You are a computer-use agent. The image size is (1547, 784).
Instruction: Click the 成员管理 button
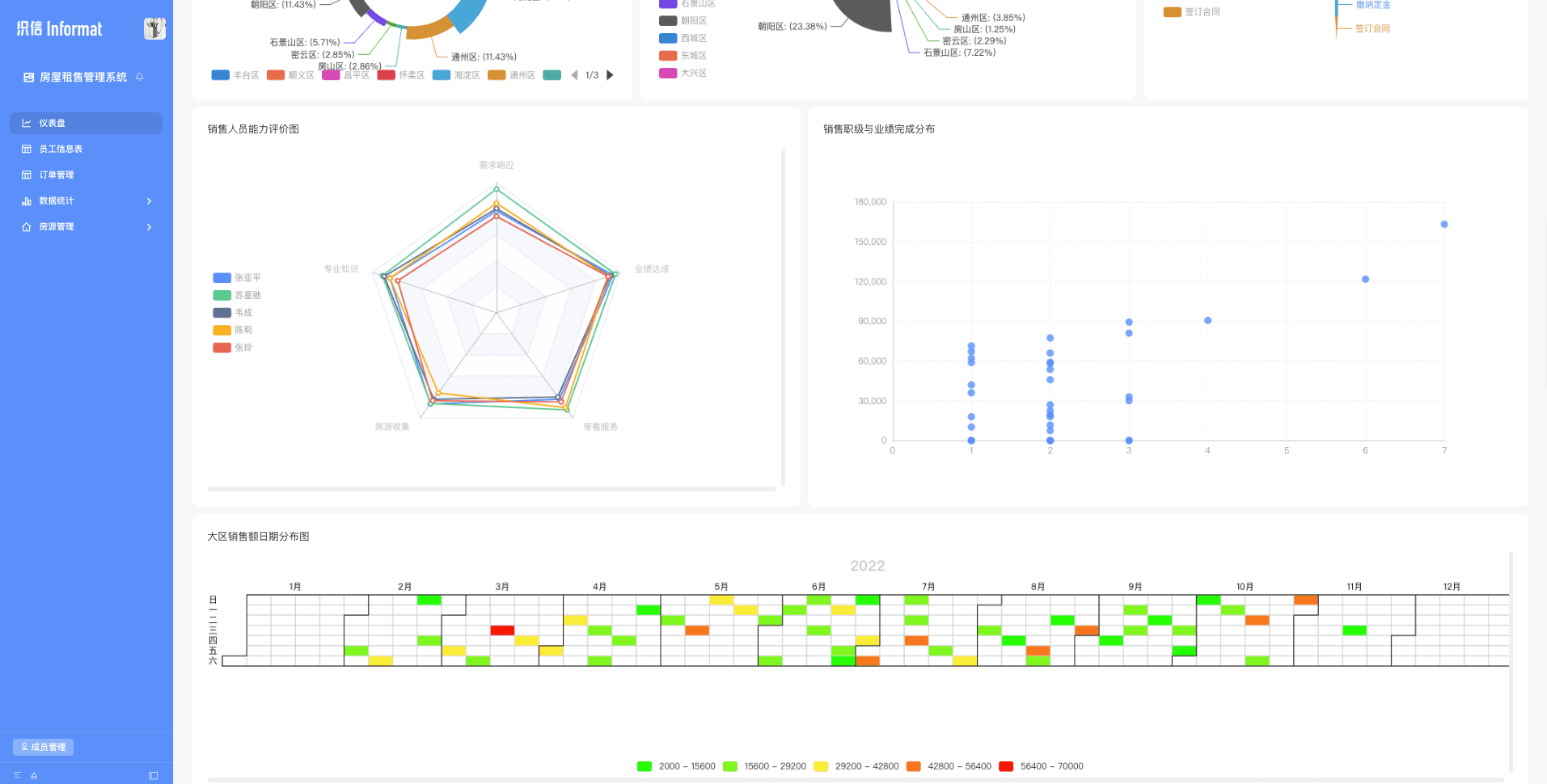pos(43,747)
